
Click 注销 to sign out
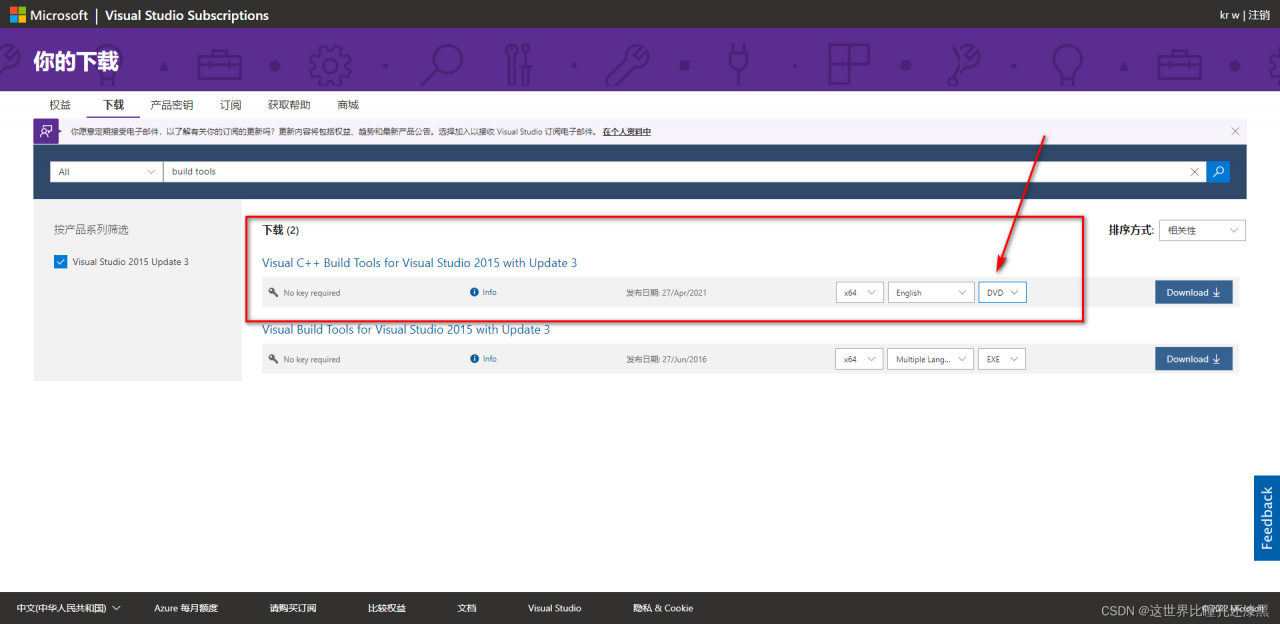click(1258, 15)
